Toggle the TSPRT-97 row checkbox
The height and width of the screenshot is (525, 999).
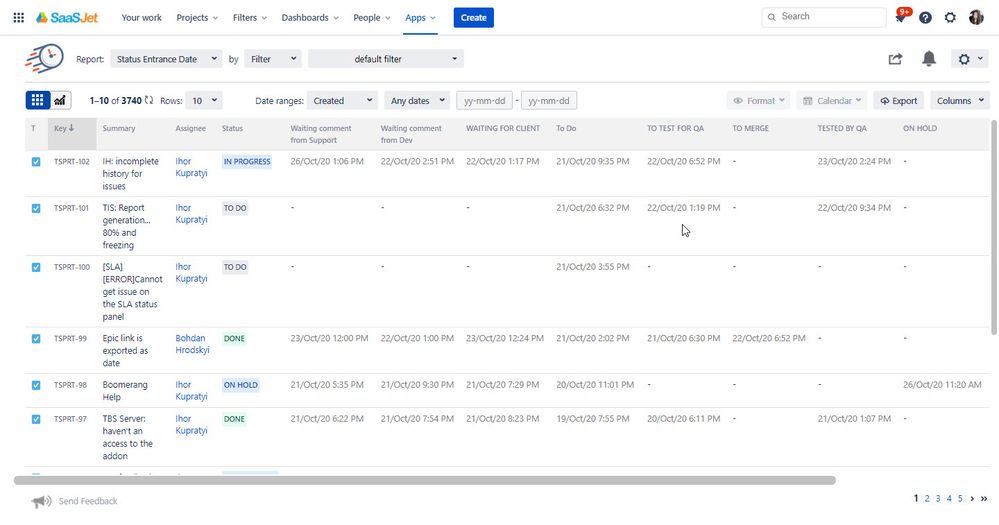(x=36, y=419)
